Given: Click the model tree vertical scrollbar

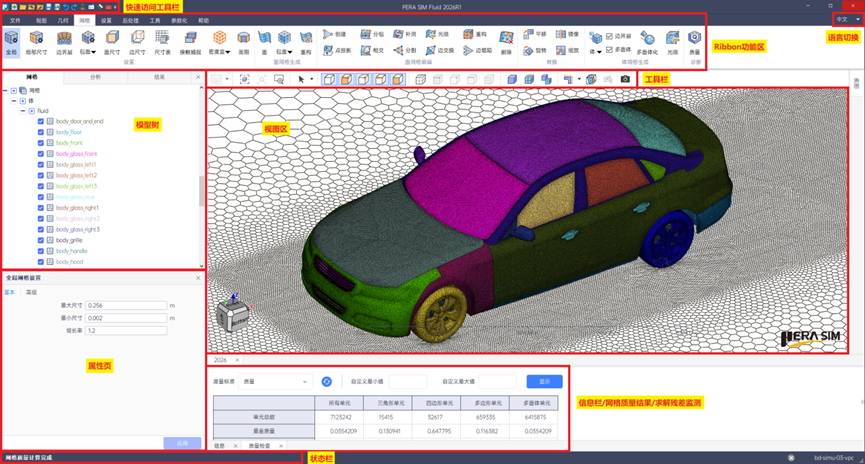Looking at the screenshot, I should [x=201, y=191].
